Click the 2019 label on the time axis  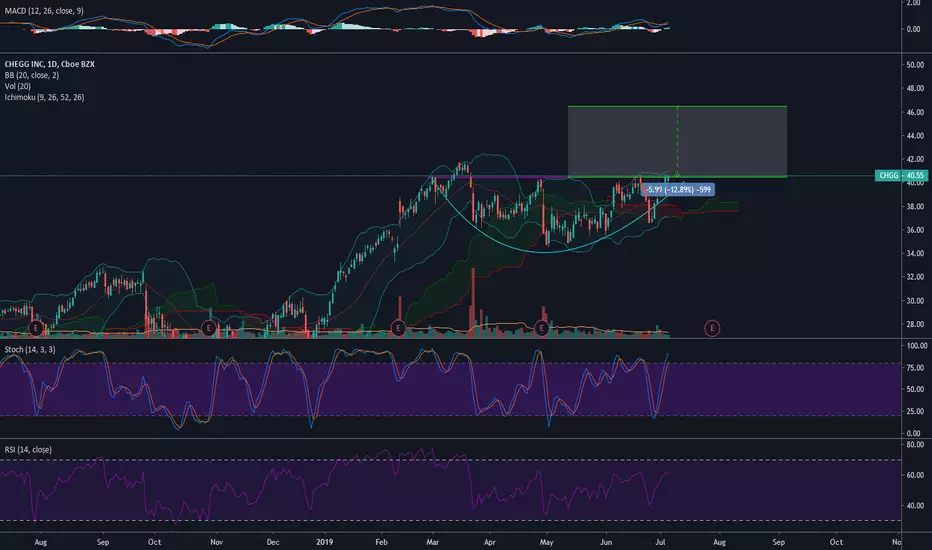325,542
